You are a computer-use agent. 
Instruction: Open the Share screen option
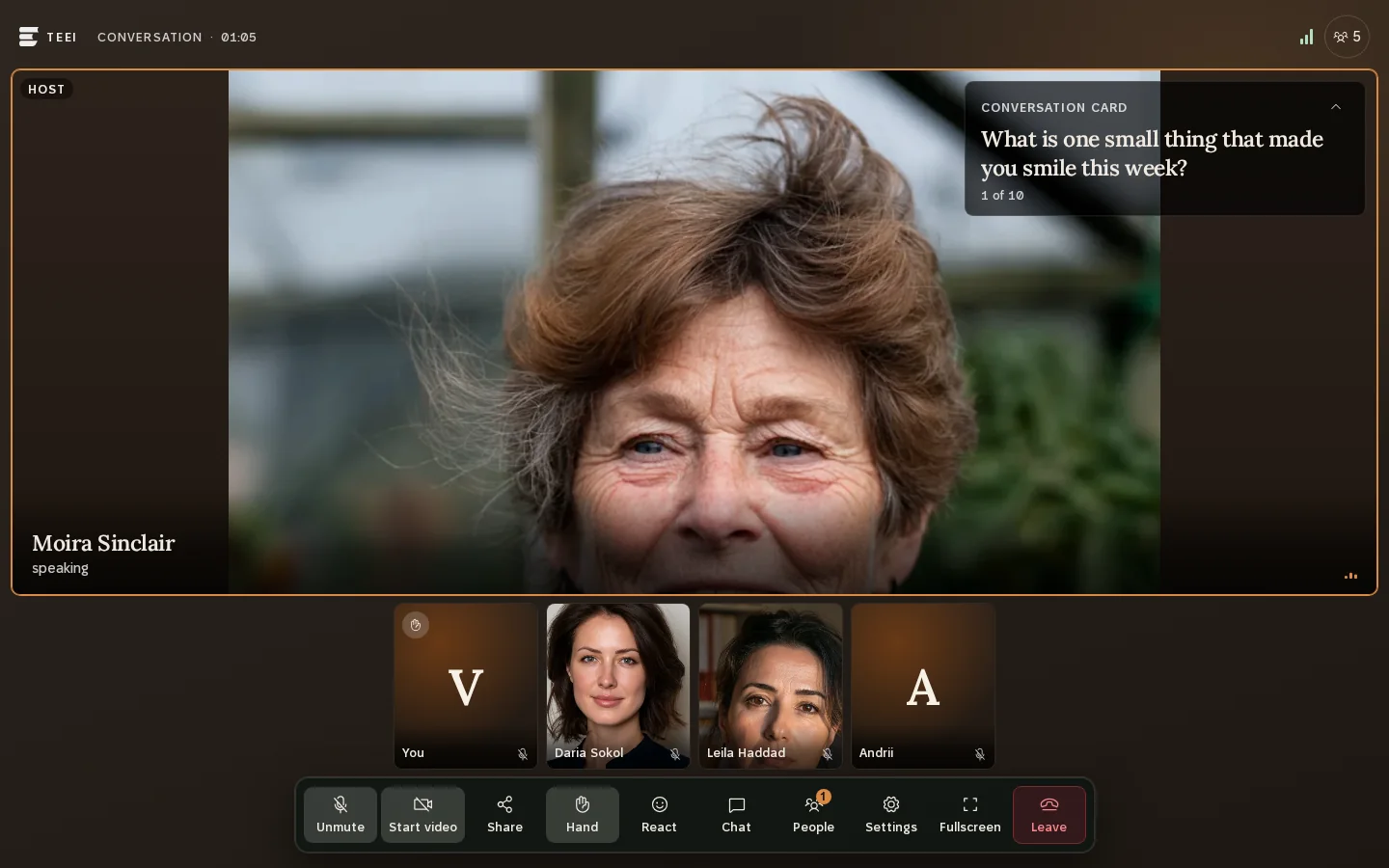click(504, 815)
